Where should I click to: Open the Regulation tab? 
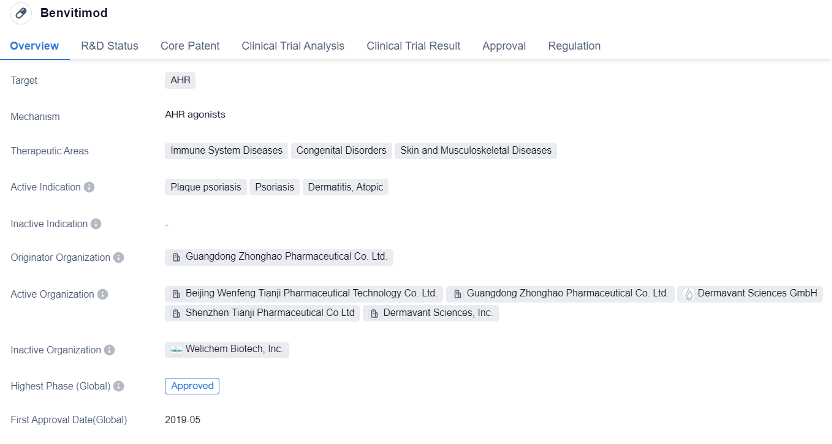(x=574, y=46)
